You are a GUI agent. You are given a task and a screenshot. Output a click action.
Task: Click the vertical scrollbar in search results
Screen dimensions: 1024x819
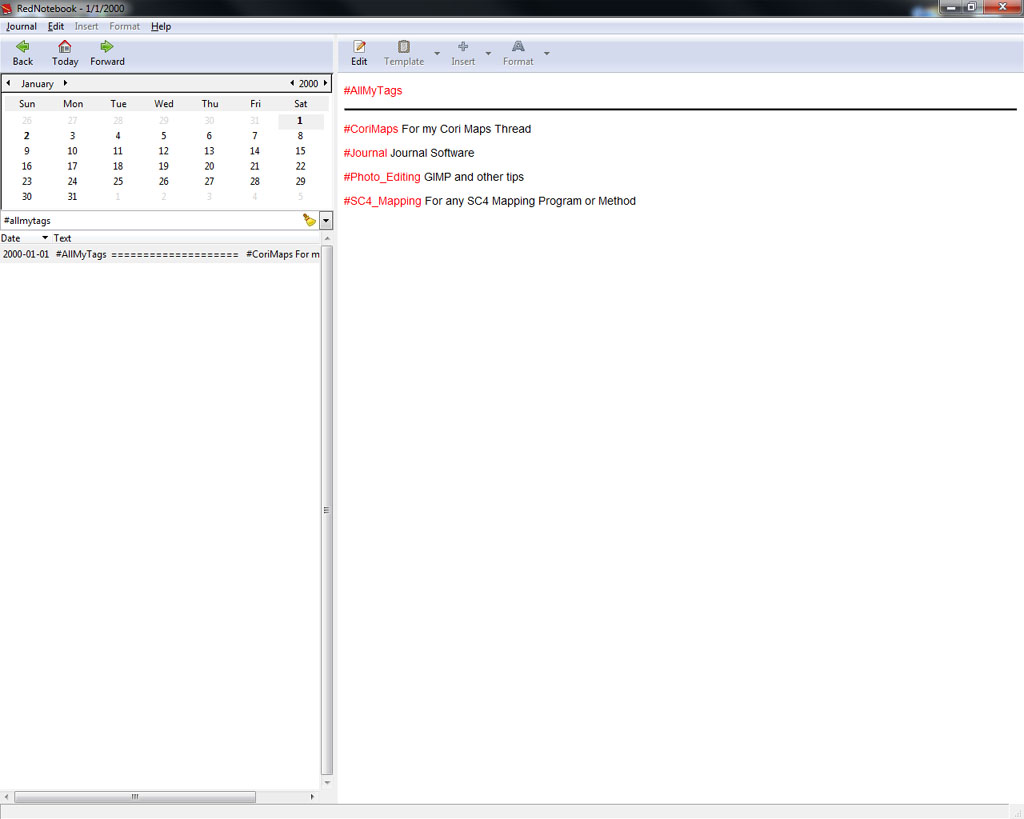[x=327, y=509]
